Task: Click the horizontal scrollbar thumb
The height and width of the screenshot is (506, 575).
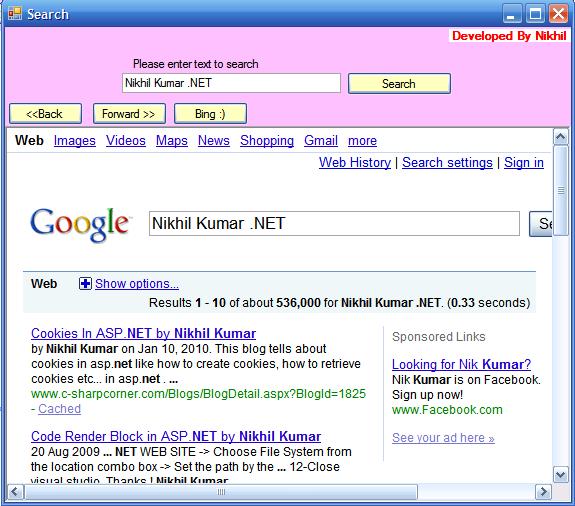Action: (221, 492)
